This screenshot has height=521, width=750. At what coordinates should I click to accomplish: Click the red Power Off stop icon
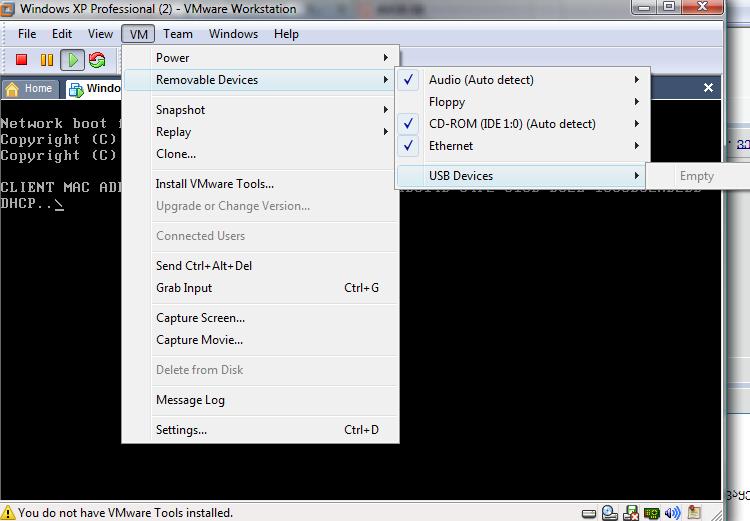coord(21,60)
